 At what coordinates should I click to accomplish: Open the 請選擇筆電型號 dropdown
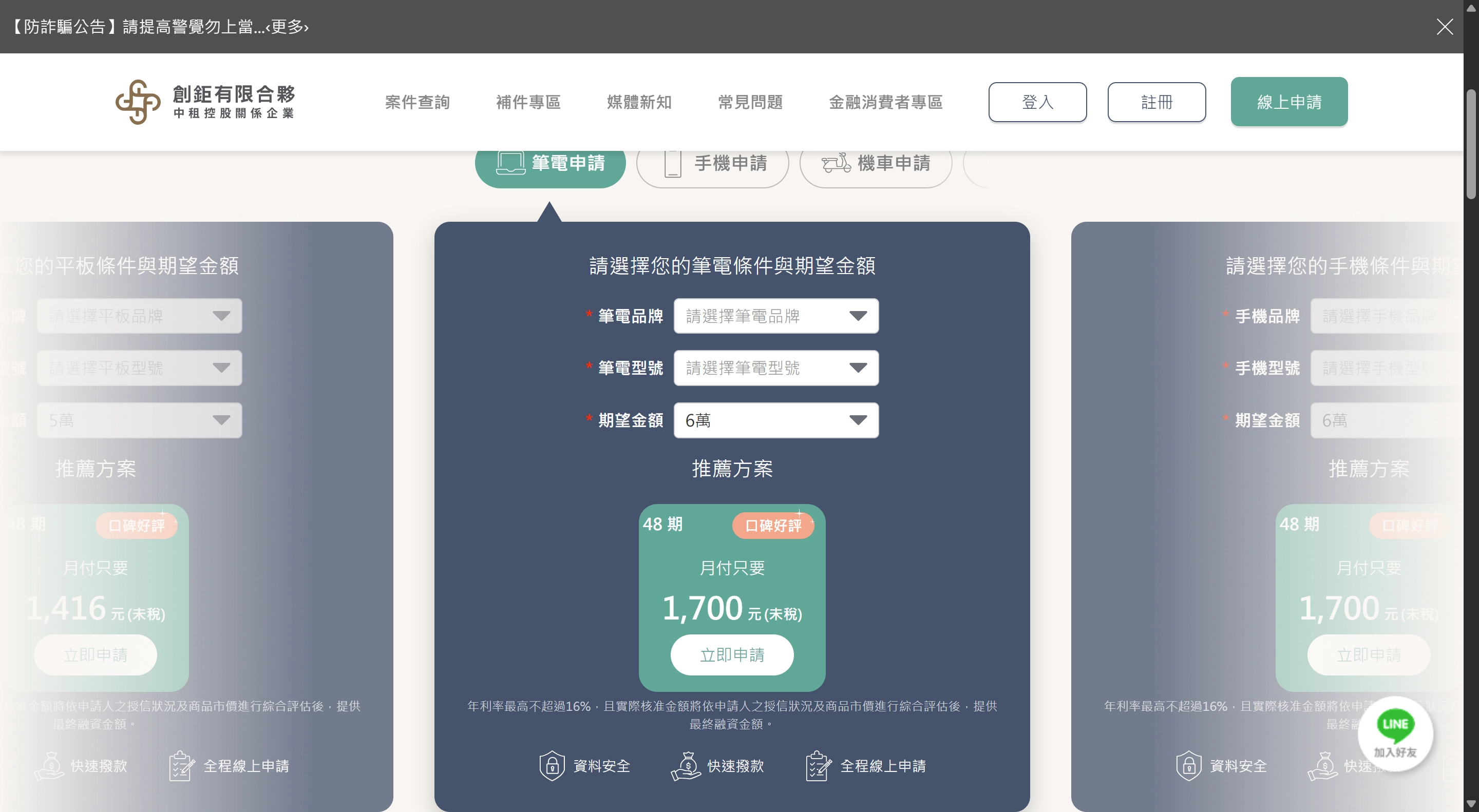776,368
